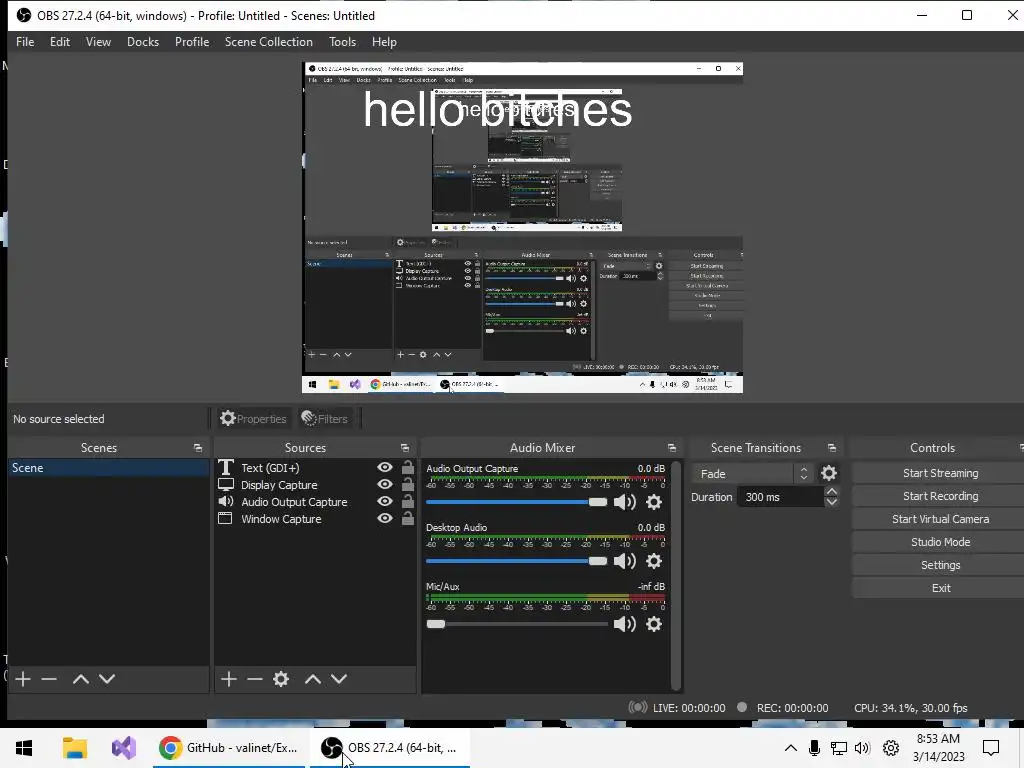
Task: Pop out the Scenes dock
Action: pos(198,448)
